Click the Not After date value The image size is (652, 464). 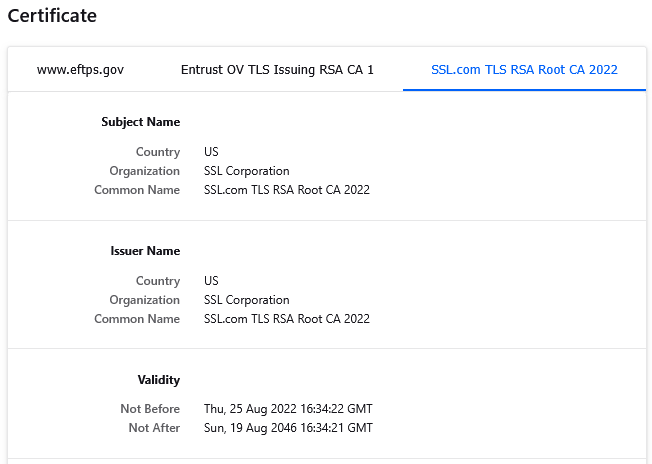point(288,428)
